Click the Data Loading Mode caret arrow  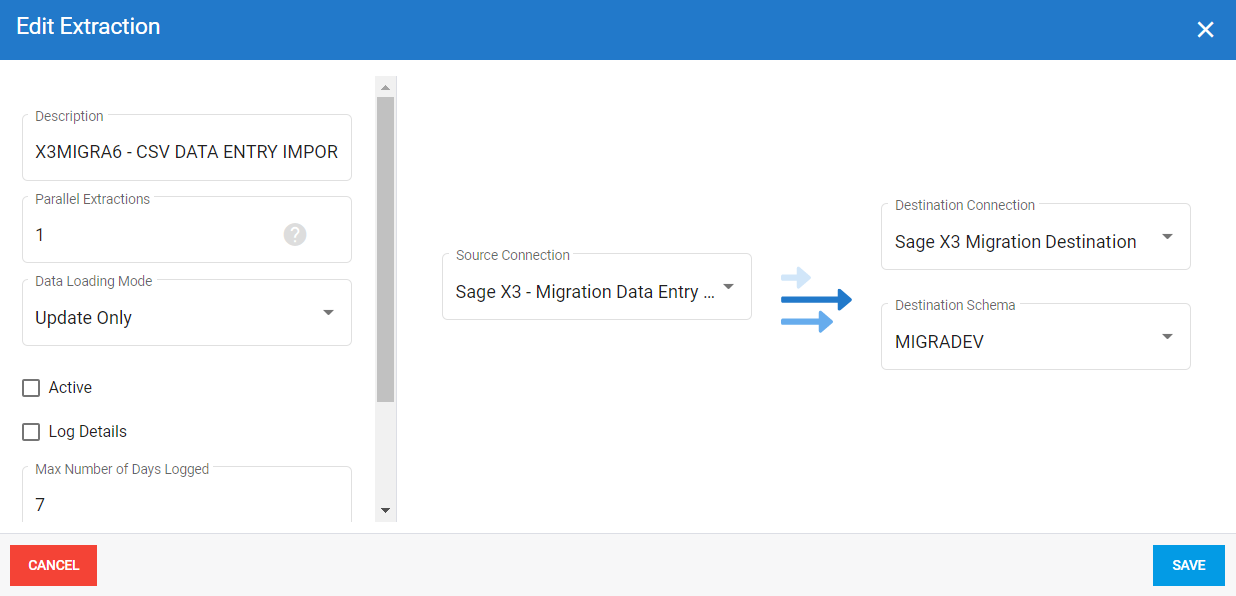click(x=328, y=313)
